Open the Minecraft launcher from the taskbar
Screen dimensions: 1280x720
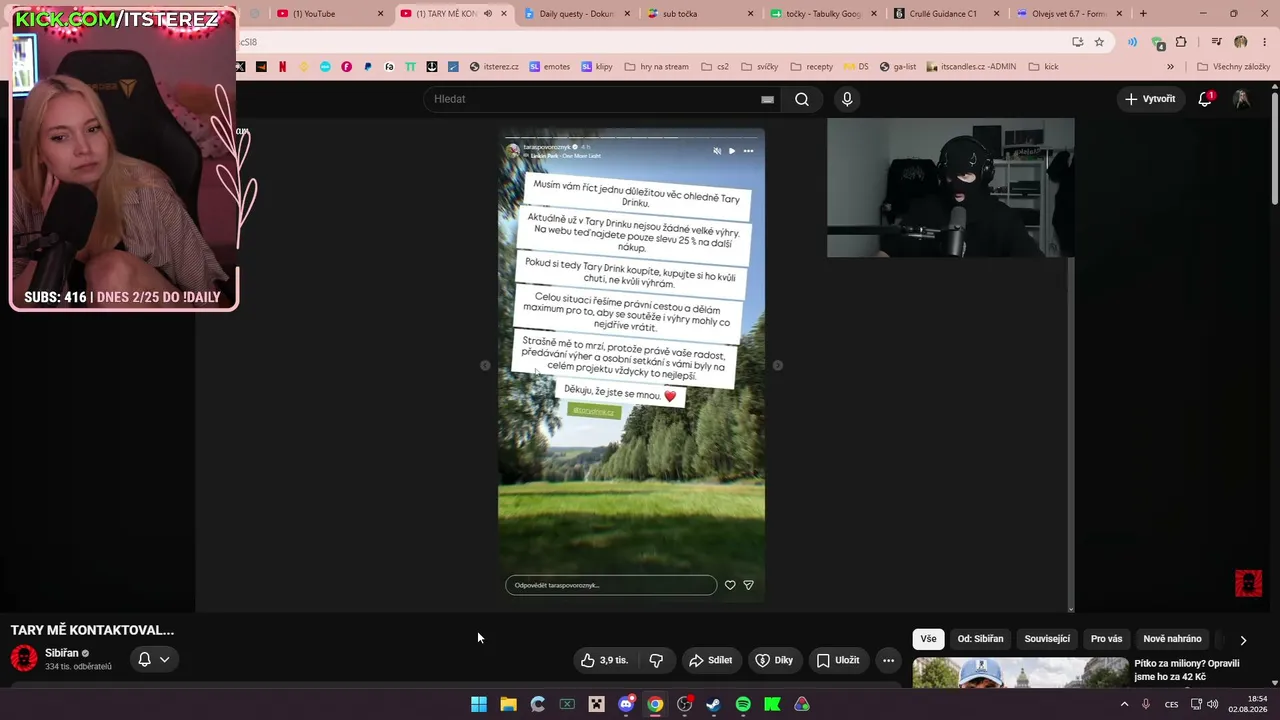pos(597,704)
